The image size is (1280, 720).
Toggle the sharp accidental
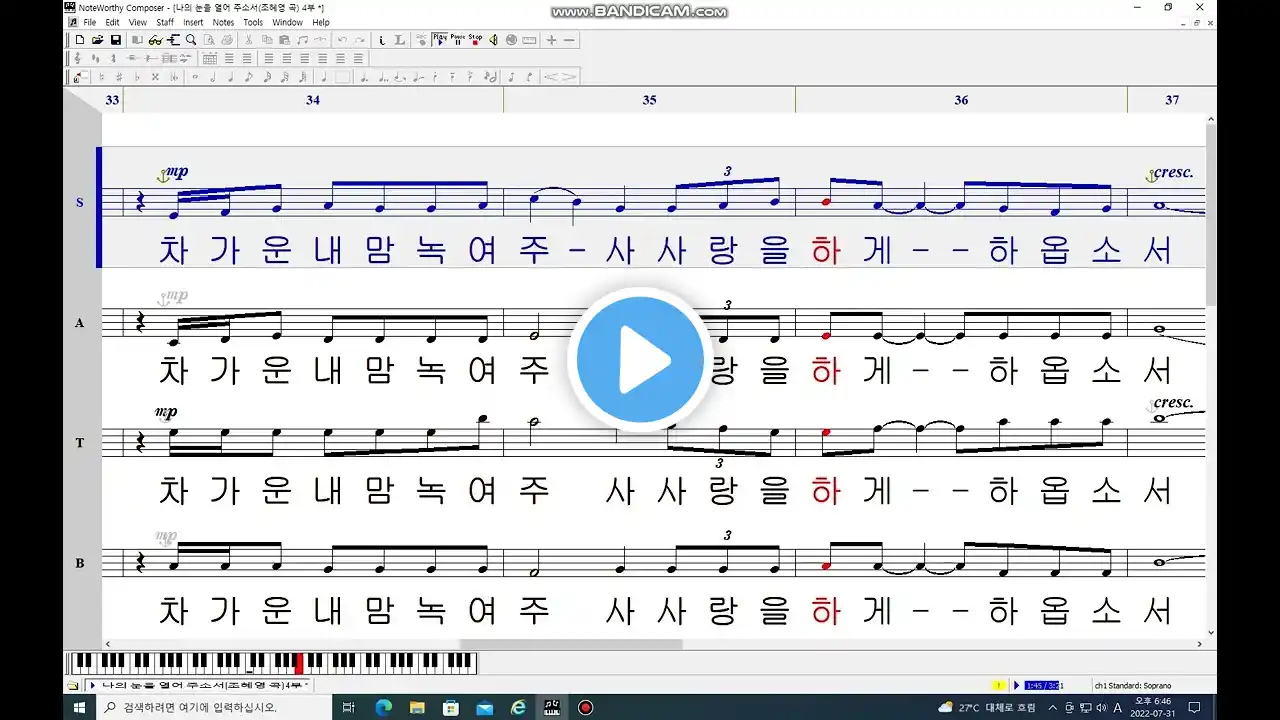point(119,77)
